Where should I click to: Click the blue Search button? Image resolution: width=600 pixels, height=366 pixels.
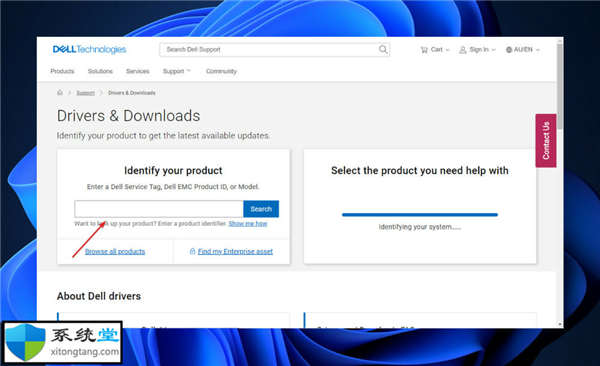point(261,209)
